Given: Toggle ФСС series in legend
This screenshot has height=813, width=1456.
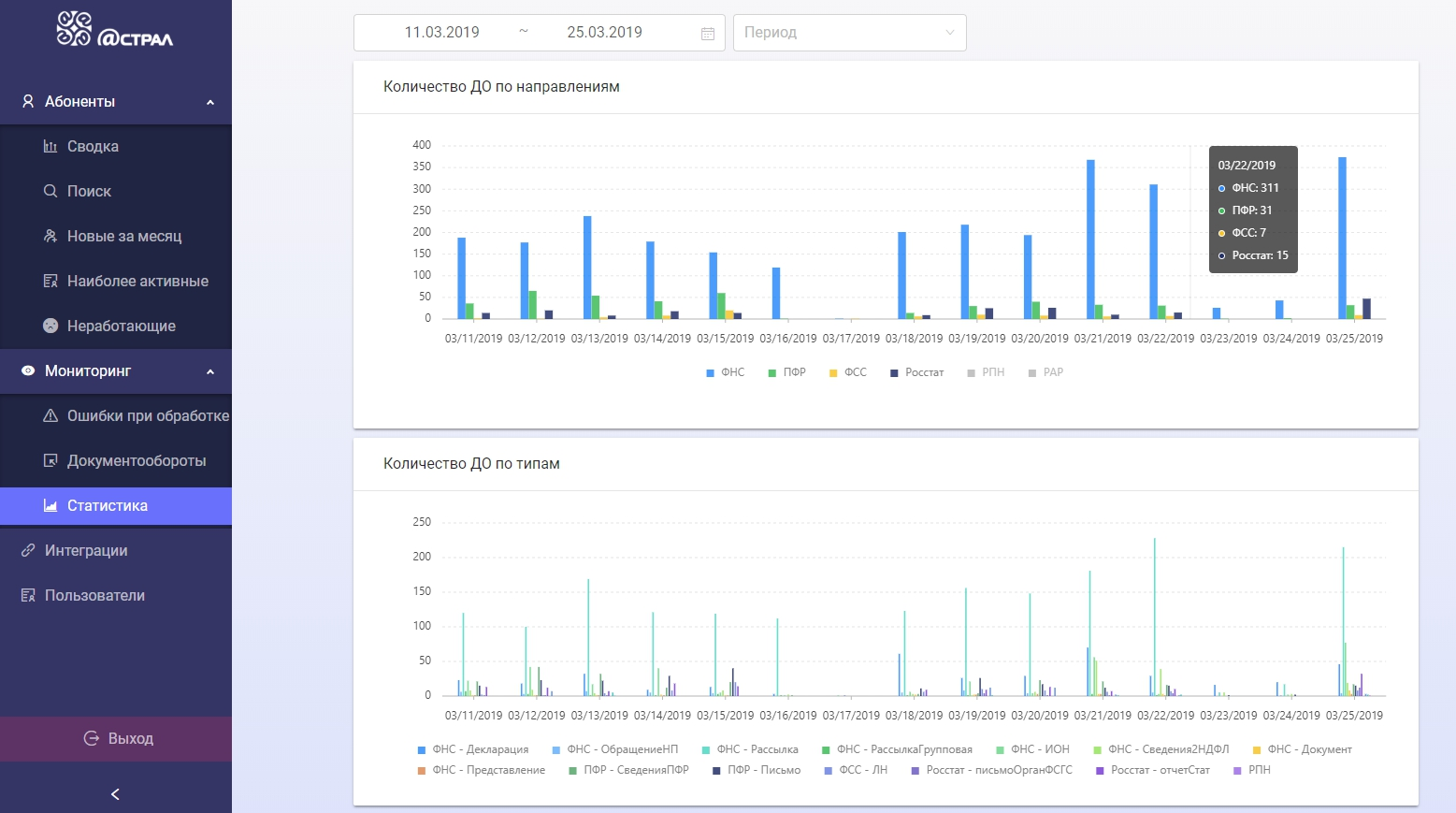Looking at the screenshot, I should [x=848, y=372].
